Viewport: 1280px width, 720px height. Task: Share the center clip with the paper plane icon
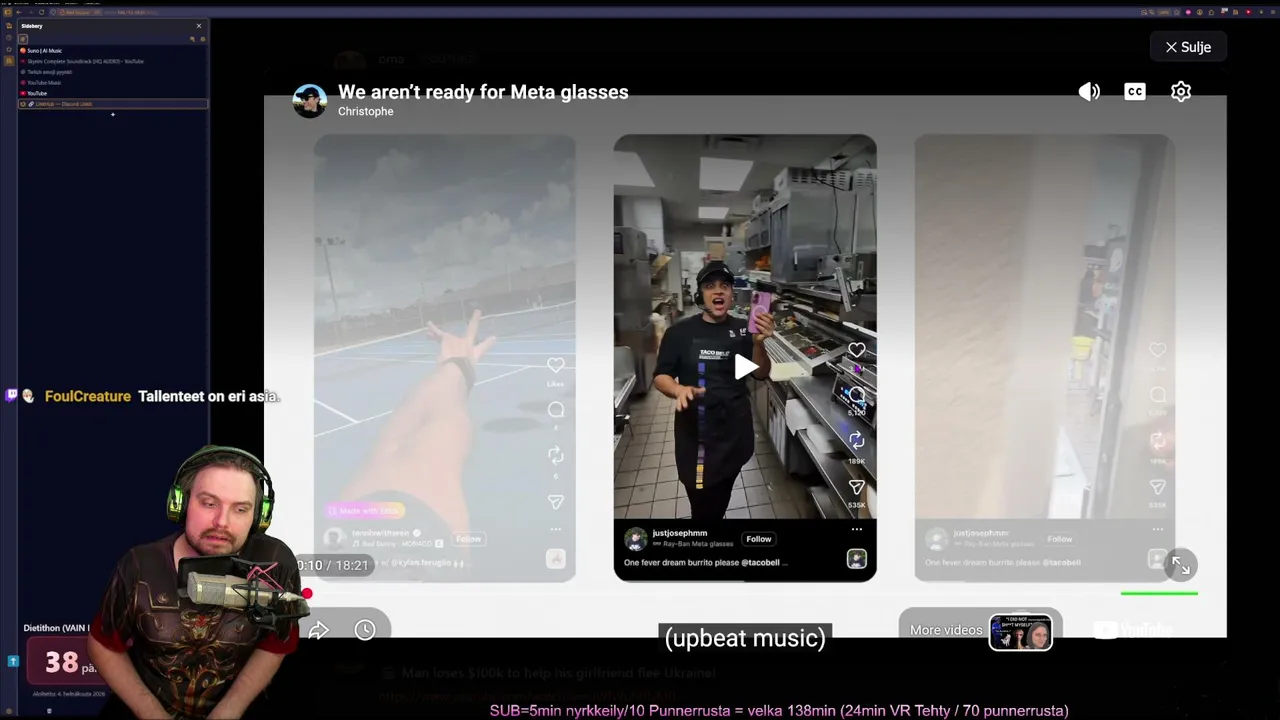(x=857, y=486)
